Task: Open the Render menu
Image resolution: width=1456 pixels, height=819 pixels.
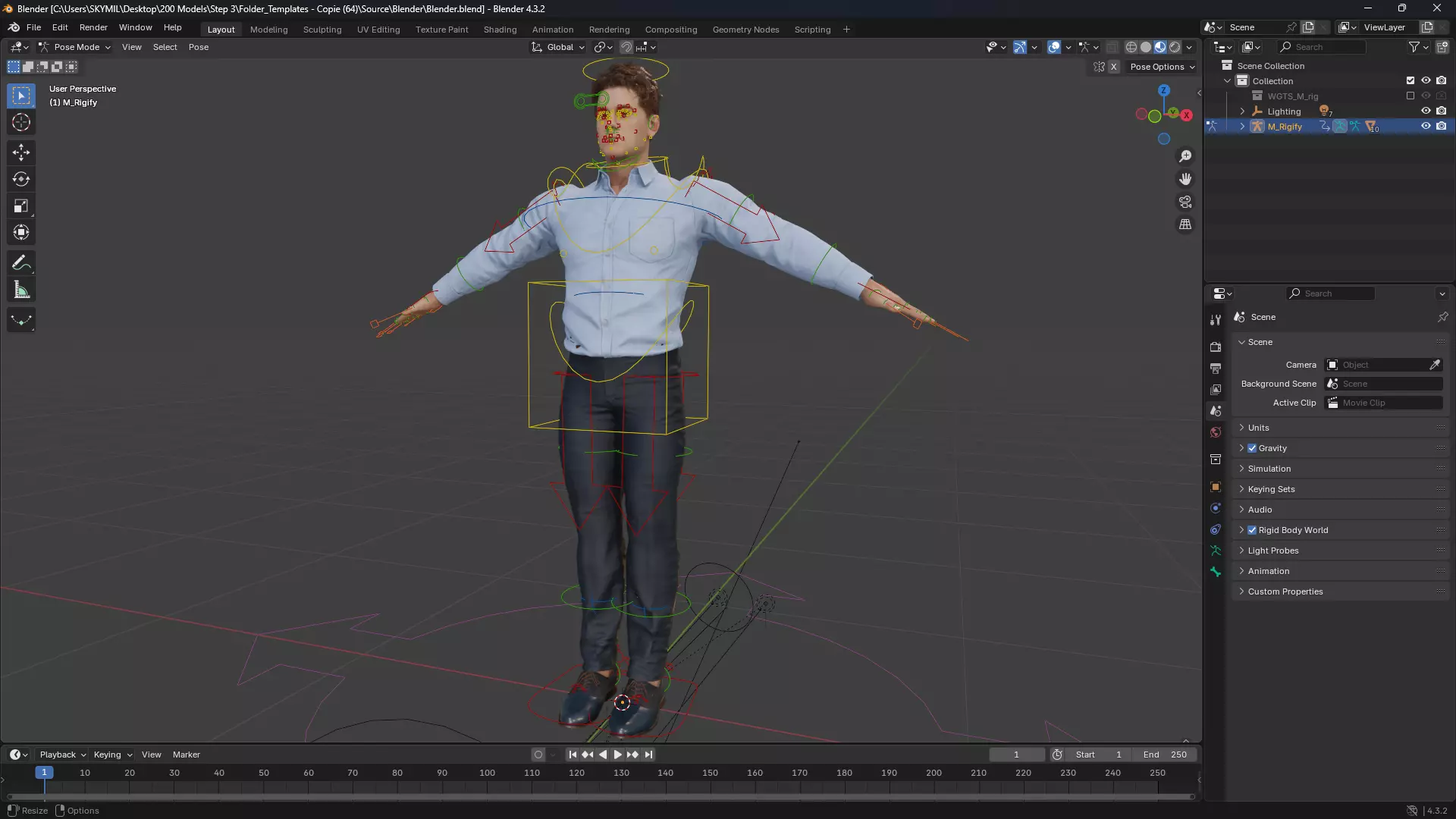Action: [x=93, y=27]
